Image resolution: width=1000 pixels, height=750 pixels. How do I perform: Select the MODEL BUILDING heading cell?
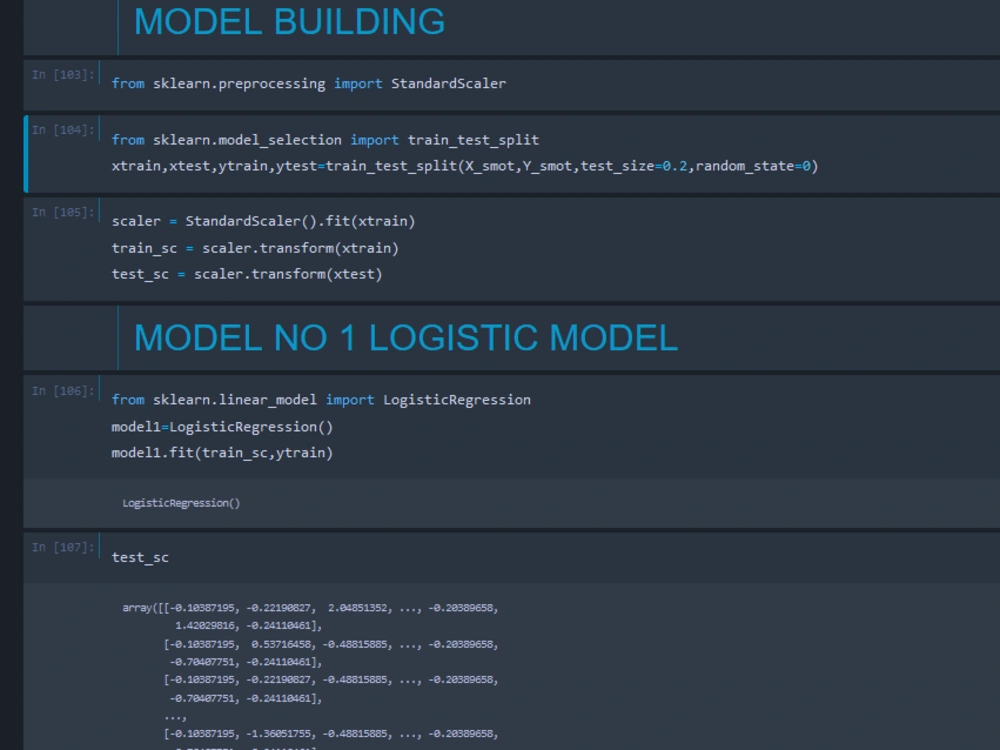290,22
